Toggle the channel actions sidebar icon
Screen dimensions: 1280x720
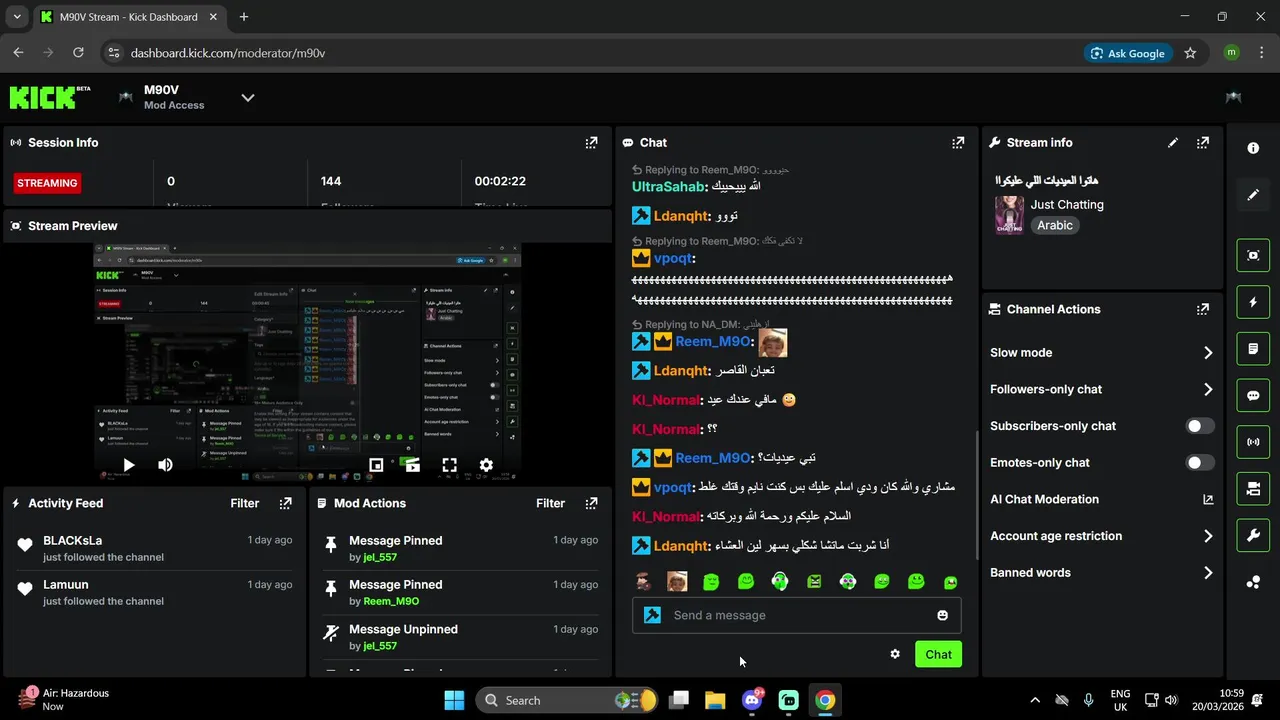click(x=1253, y=488)
